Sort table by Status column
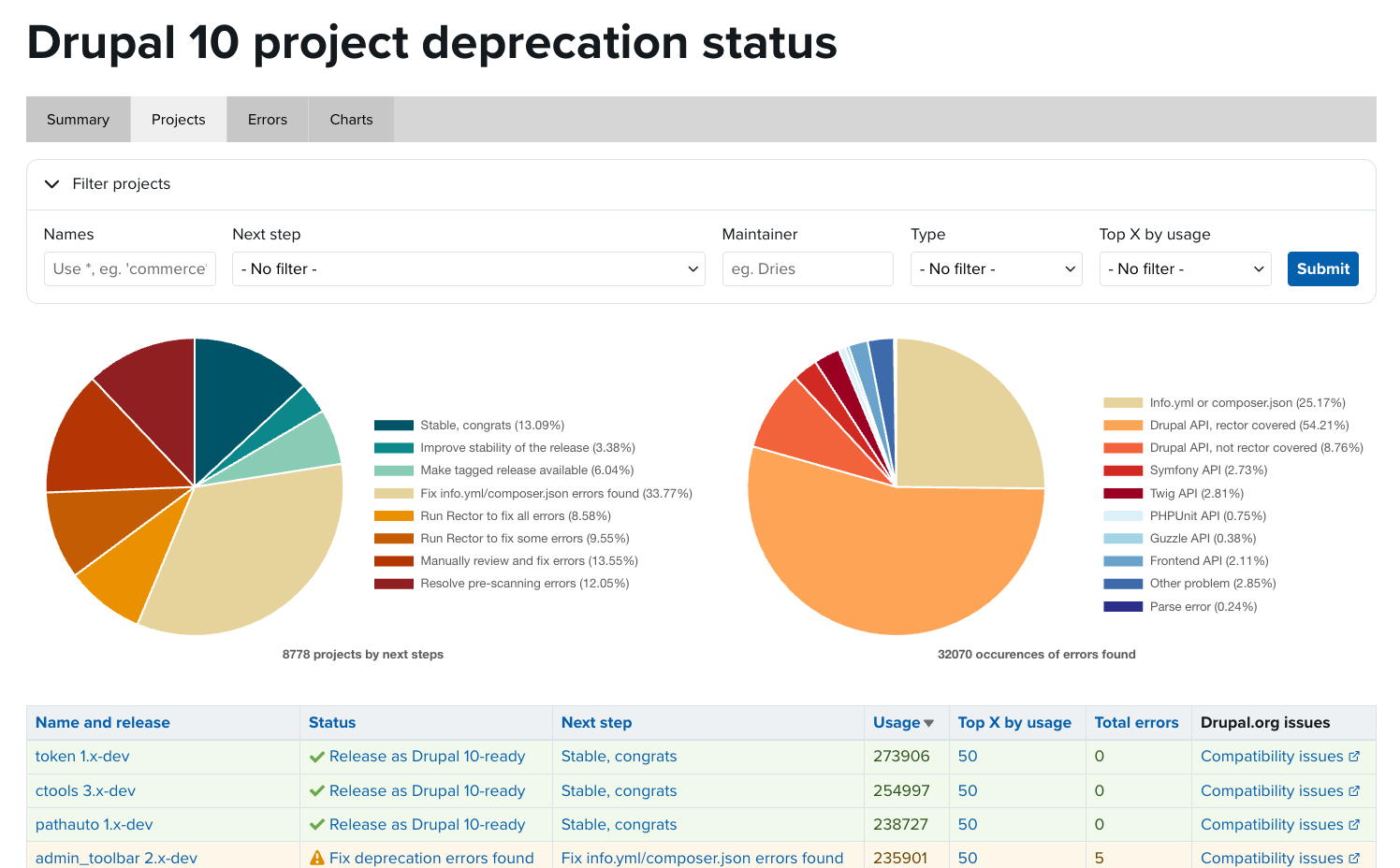The width and height of the screenshot is (1400, 868). click(x=332, y=723)
